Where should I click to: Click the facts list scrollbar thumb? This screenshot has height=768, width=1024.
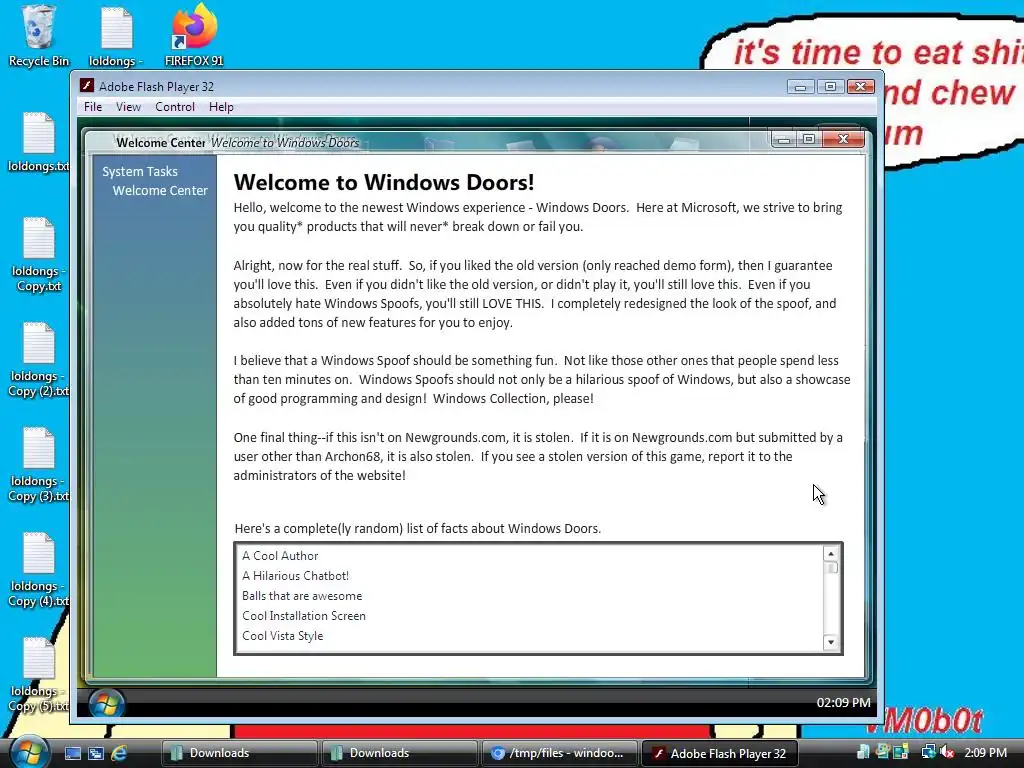[831, 568]
